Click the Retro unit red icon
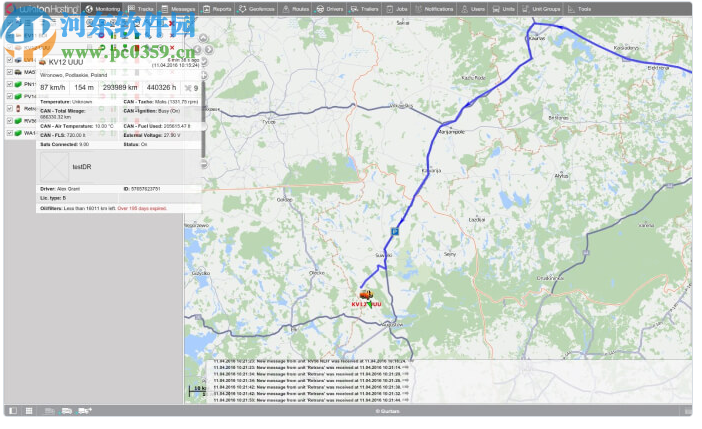Screen dimensions: 702x429 click(x=18, y=108)
